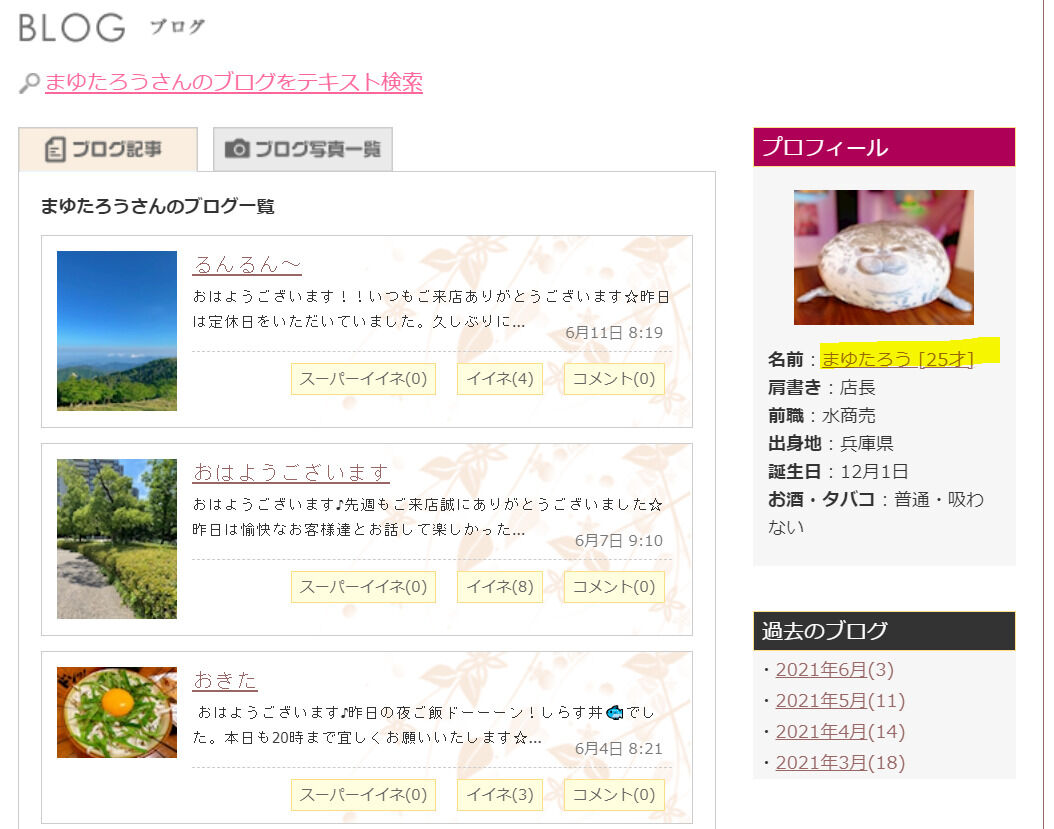Give イイネ(3) to the おきた post
1054x829 pixels.
point(499,795)
